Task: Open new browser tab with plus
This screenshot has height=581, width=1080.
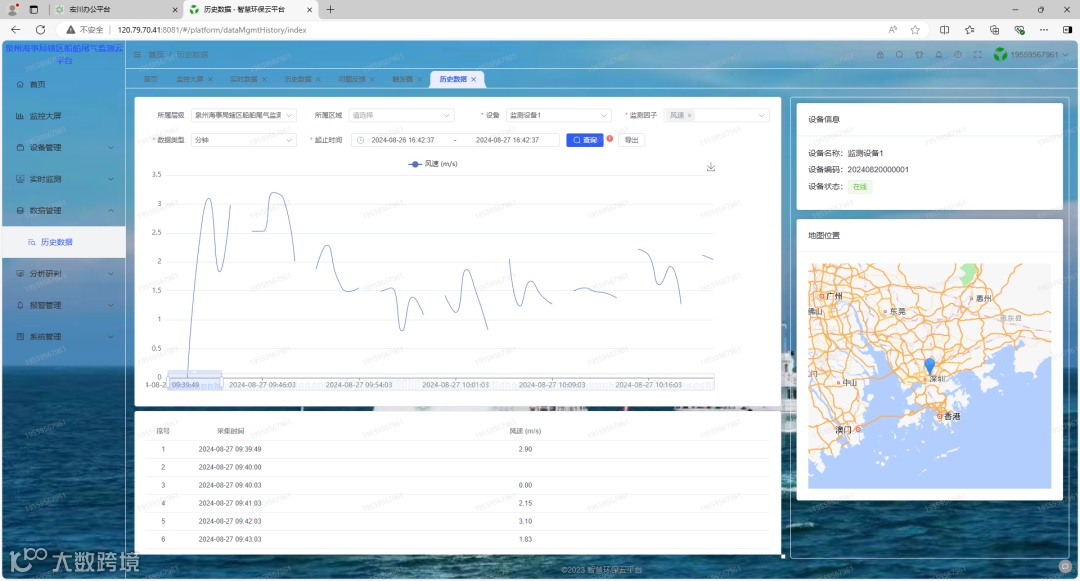Action: click(x=331, y=9)
